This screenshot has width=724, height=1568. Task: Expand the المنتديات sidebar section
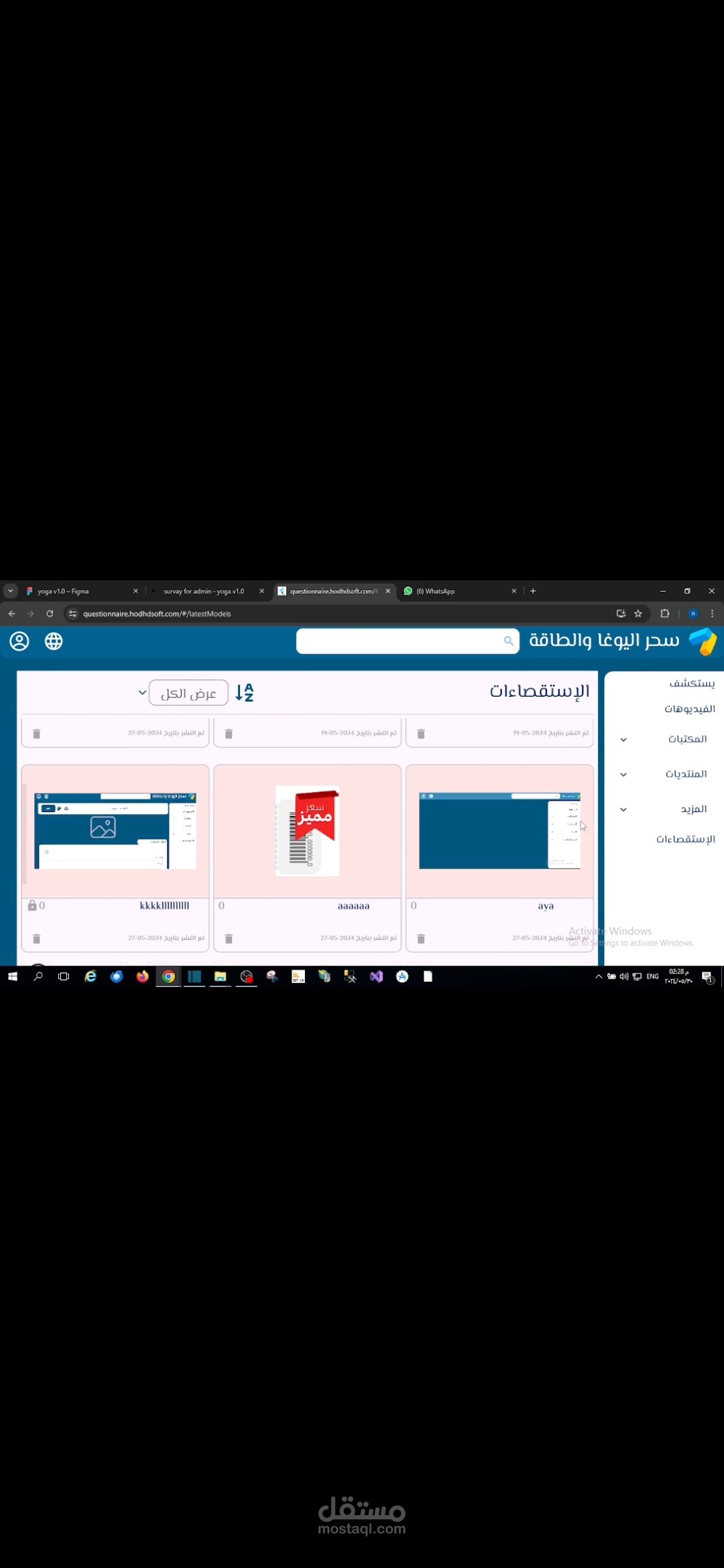pyautogui.click(x=623, y=775)
